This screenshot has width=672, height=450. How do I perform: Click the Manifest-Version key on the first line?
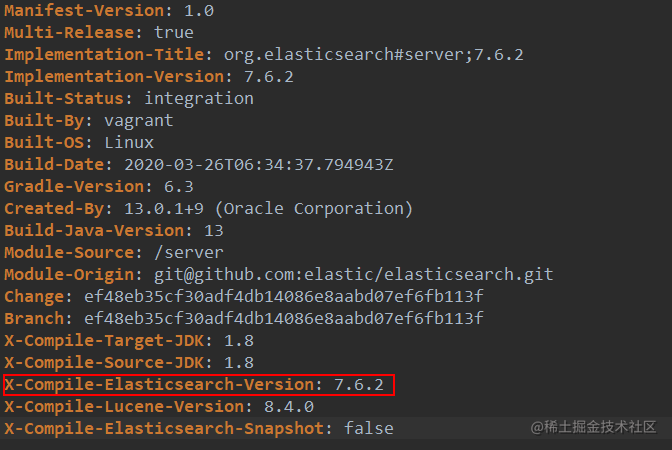pos(84,11)
